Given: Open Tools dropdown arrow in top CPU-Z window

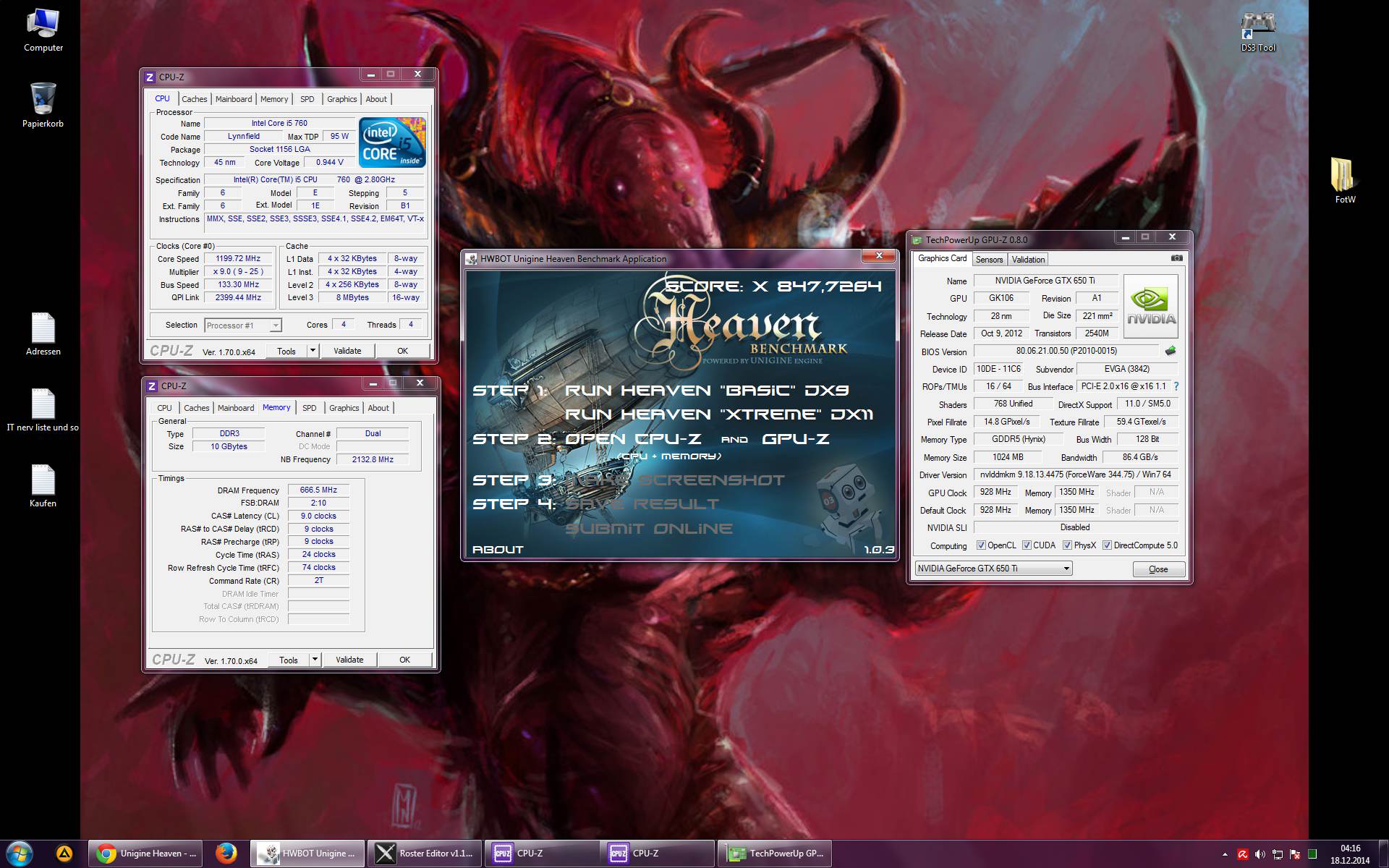Looking at the screenshot, I should point(313,351).
